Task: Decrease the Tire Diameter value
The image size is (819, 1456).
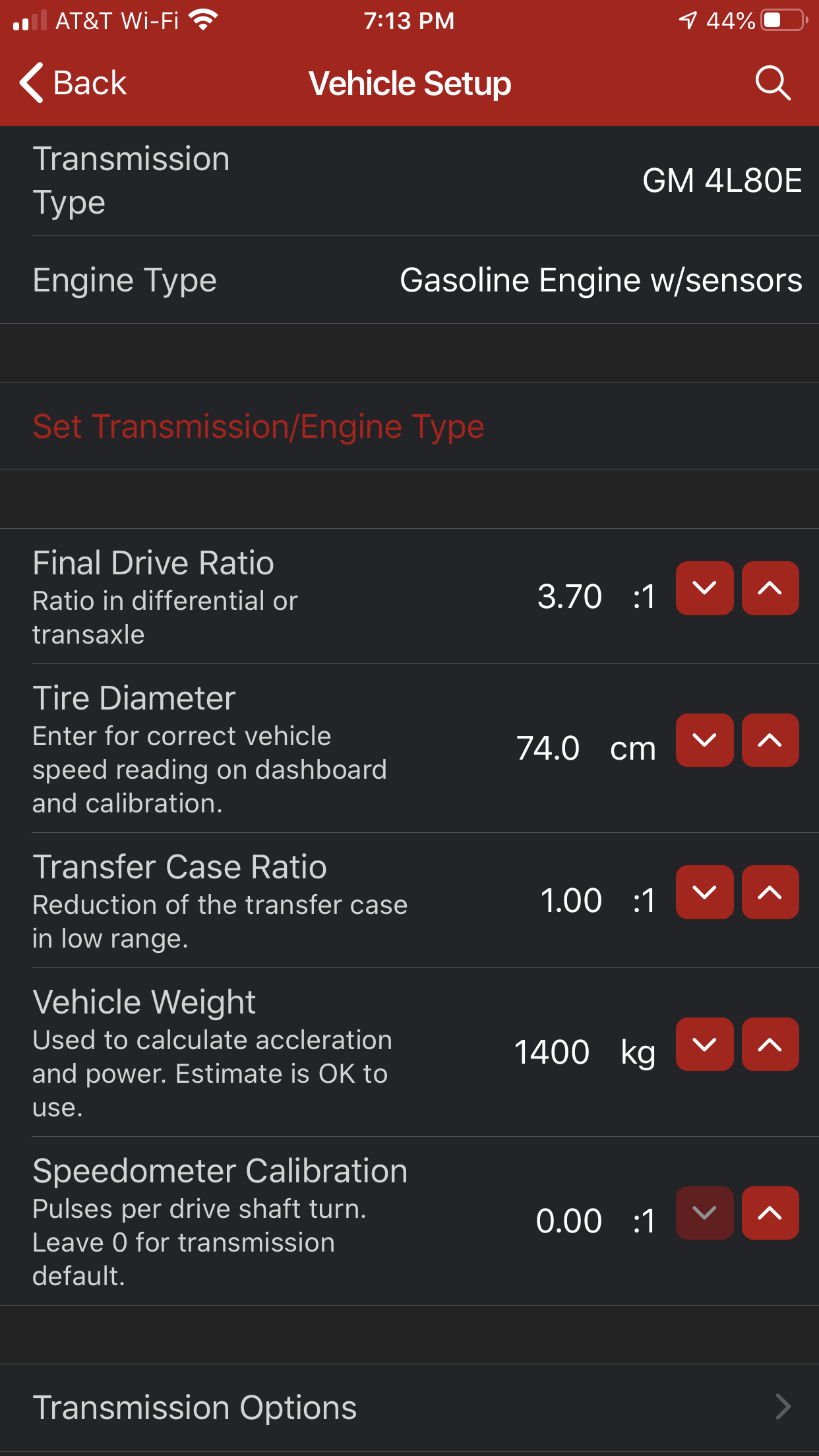Action: [x=704, y=741]
